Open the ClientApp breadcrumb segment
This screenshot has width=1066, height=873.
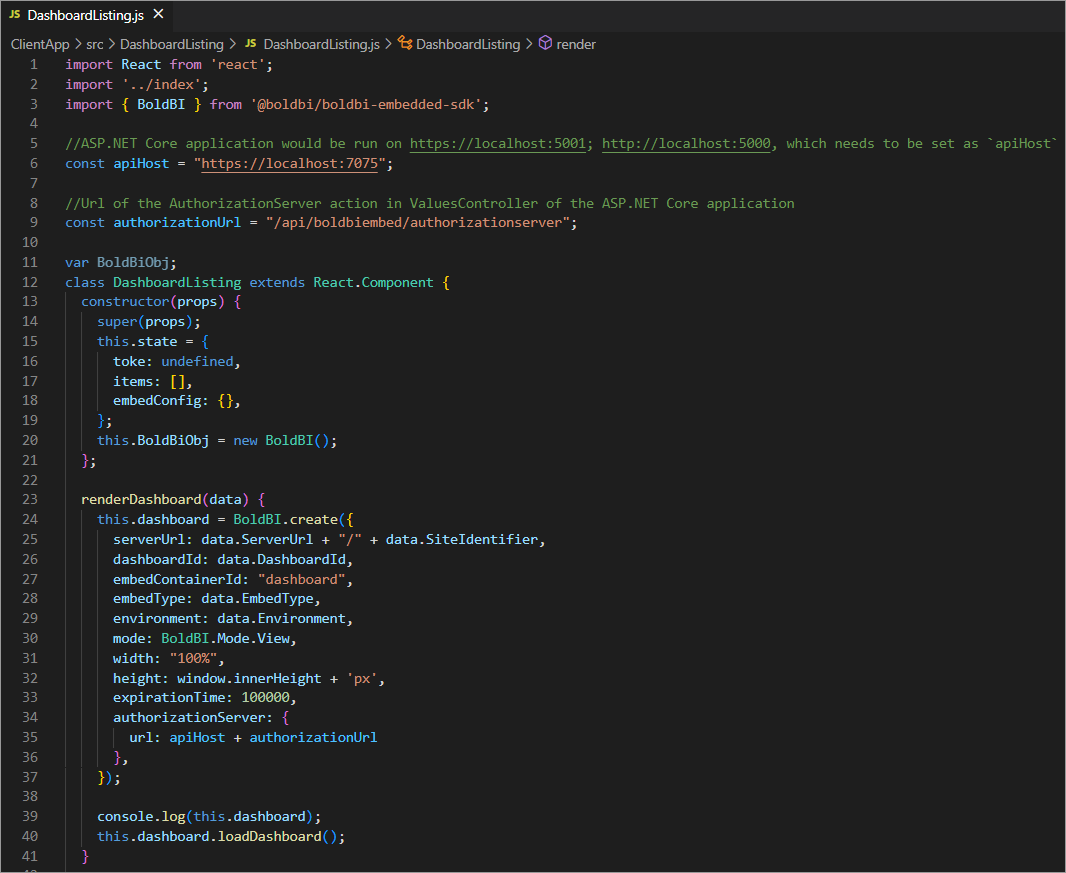(40, 44)
